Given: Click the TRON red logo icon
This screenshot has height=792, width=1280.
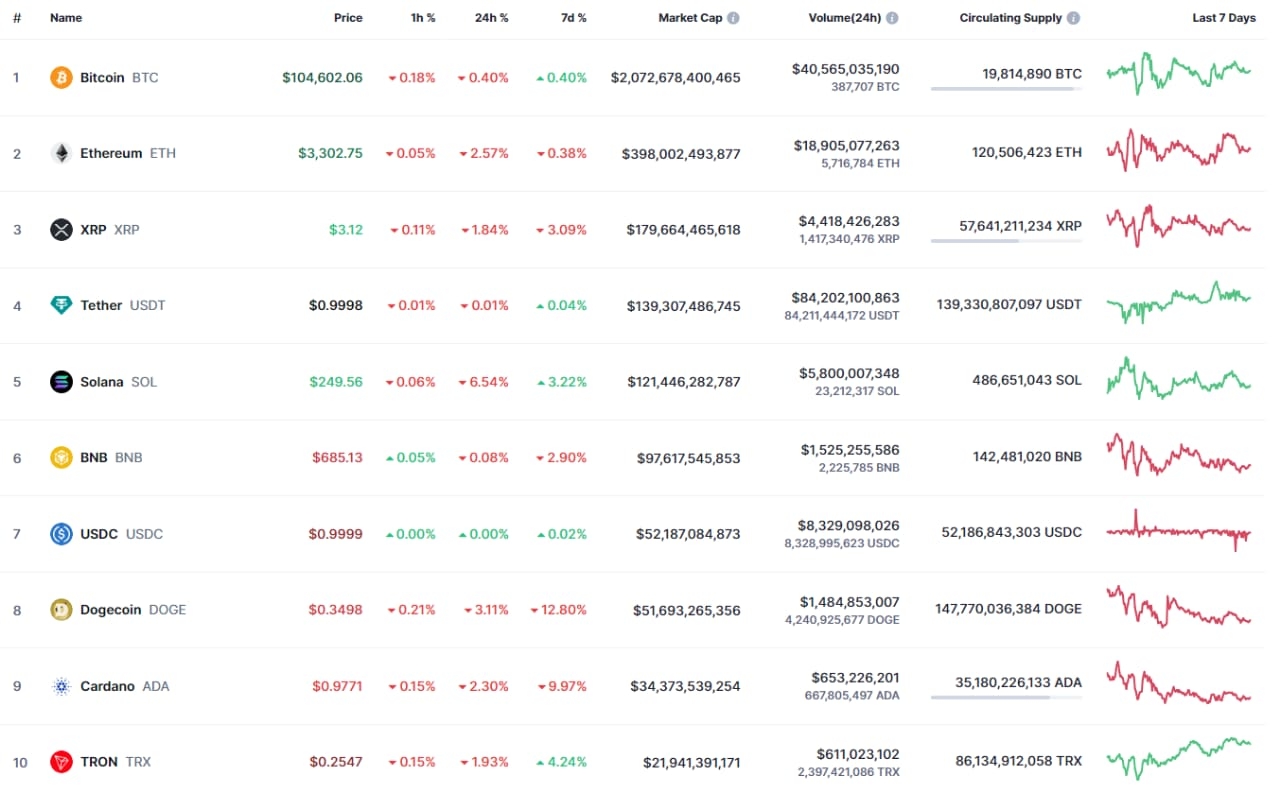Looking at the screenshot, I should 62,761.
